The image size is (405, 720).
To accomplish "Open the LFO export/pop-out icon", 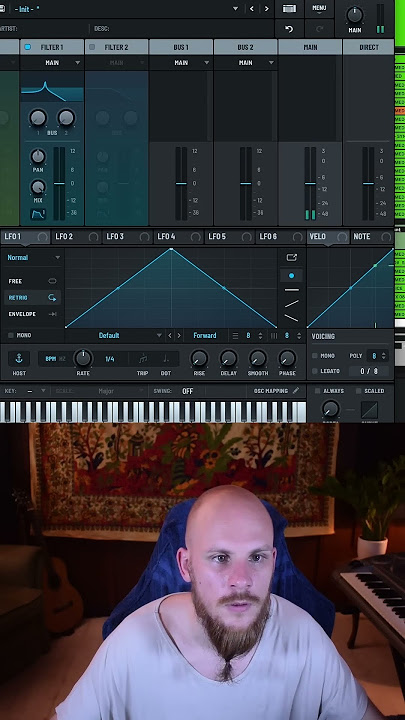I will (x=292, y=257).
